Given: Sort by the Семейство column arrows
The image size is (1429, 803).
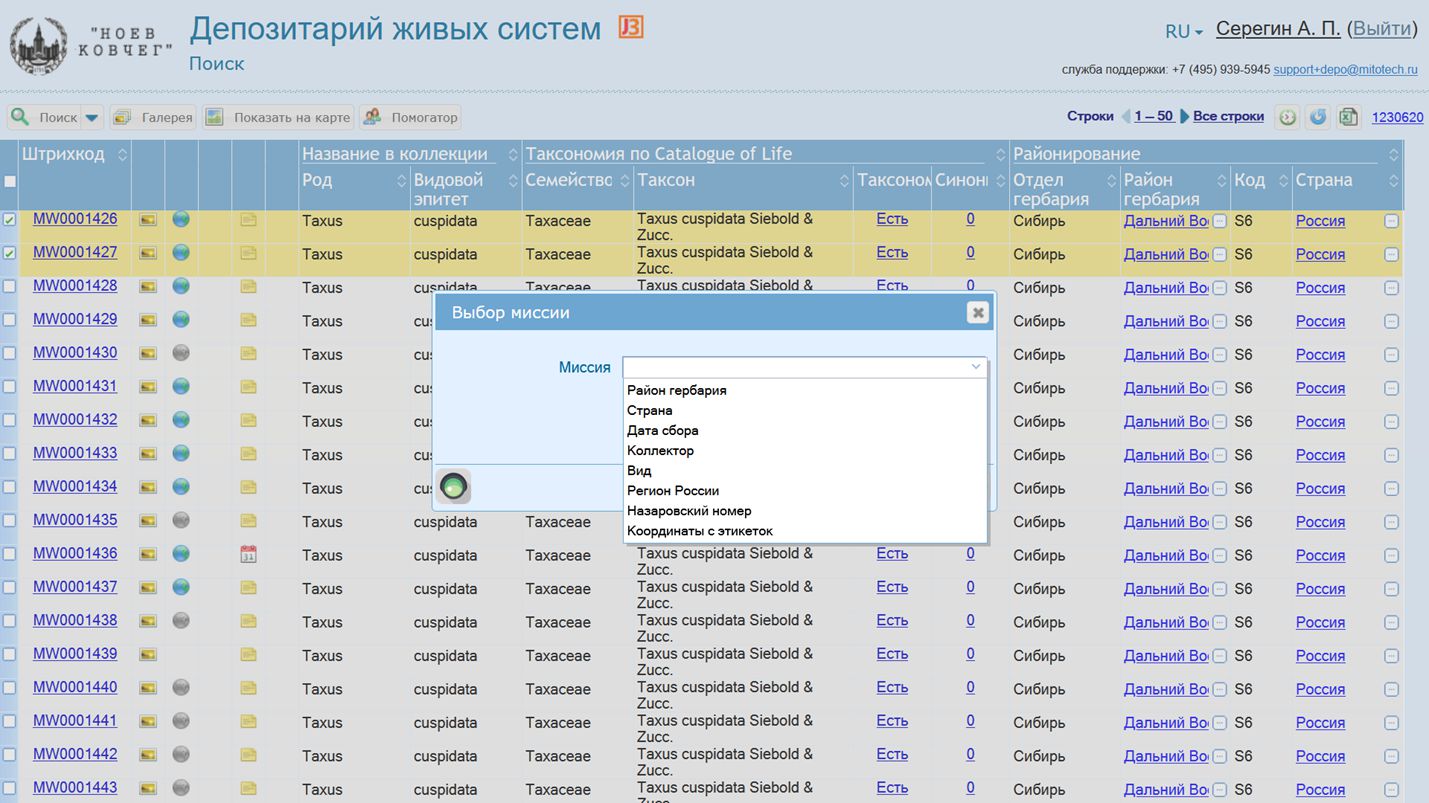Looking at the screenshot, I should coord(626,181).
